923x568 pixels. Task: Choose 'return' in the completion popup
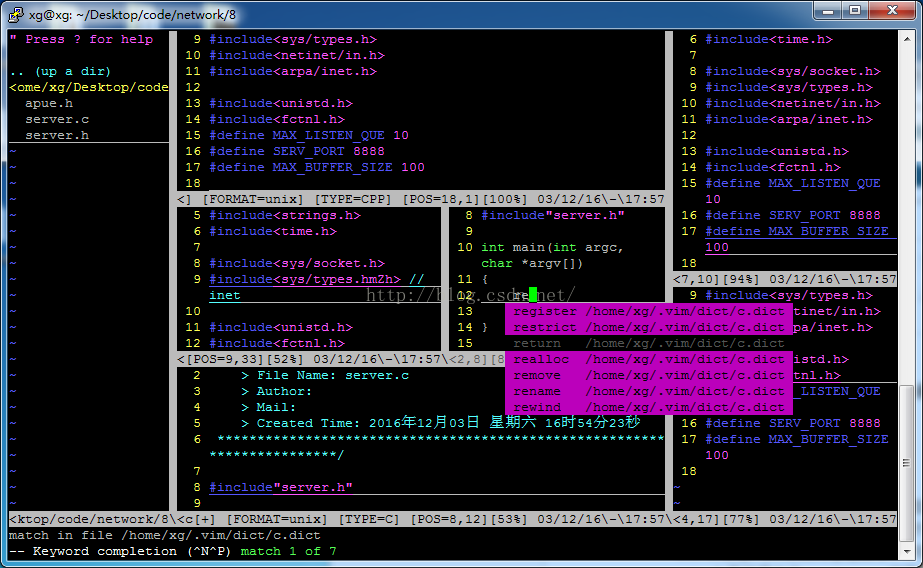[649, 343]
